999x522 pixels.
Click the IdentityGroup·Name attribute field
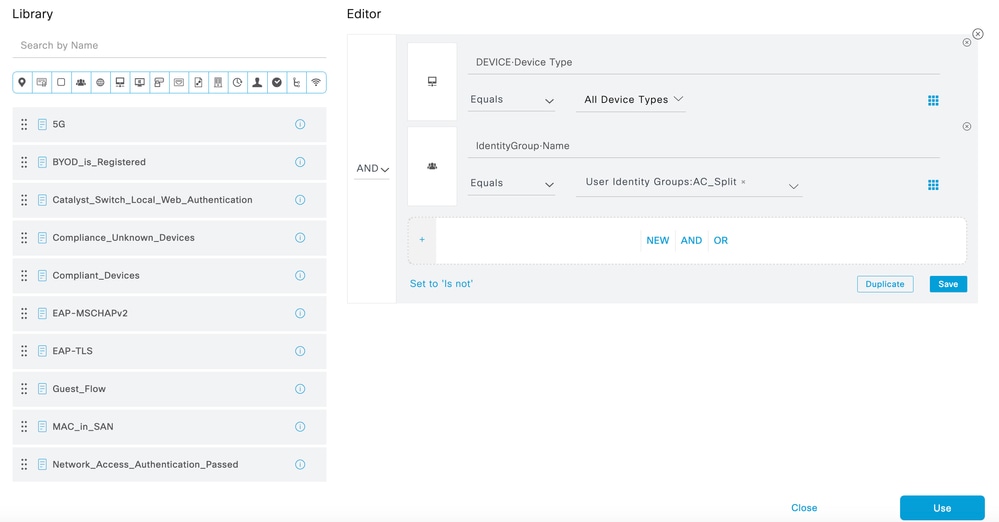pos(703,146)
